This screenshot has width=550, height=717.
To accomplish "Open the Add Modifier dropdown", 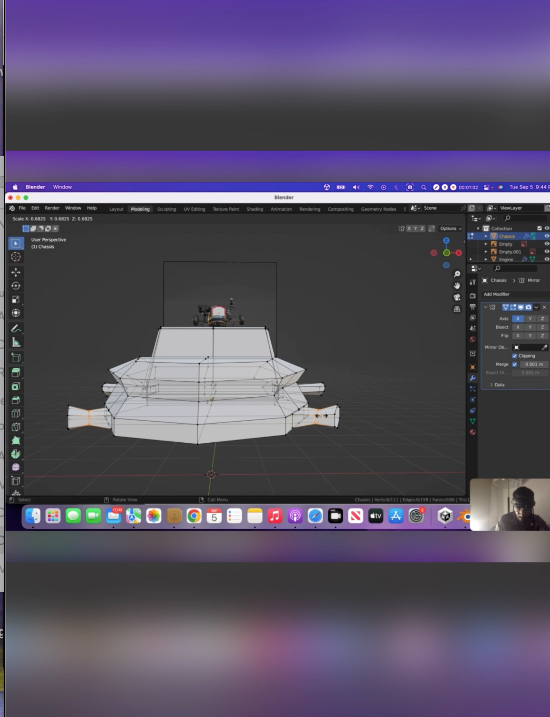I will (516, 294).
